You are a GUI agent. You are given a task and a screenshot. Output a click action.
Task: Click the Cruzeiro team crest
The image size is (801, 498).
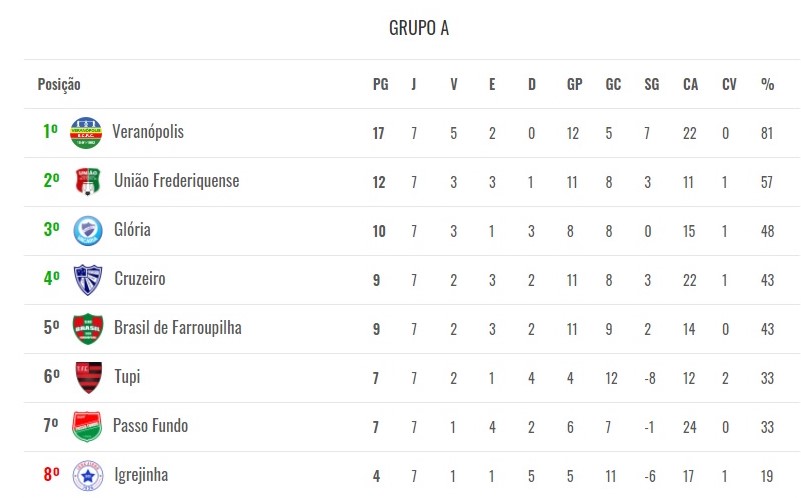click(x=88, y=280)
